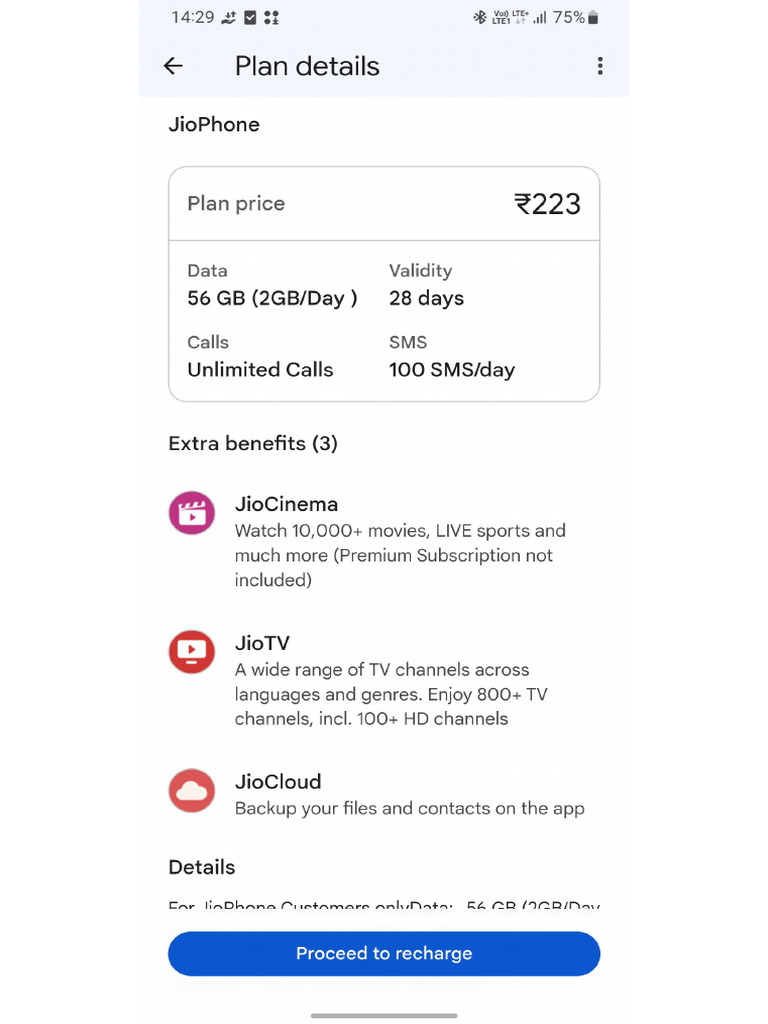Tap the JioTV app icon
Screen dimensions: 768x1024
(x=191, y=652)
